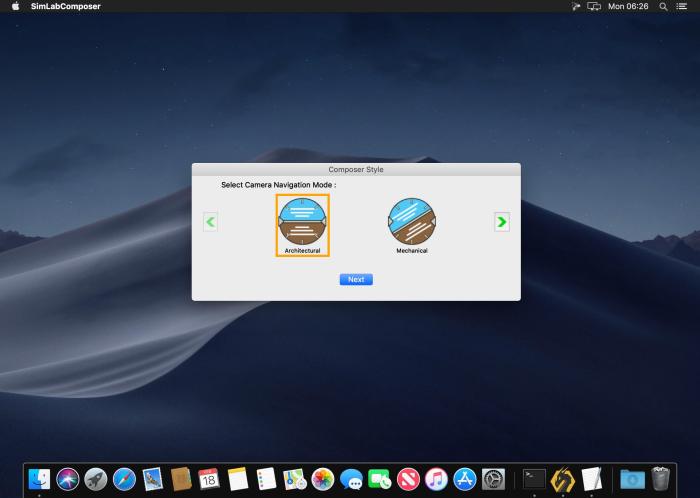Click the Next button

pyautogui.click(x=356, y=279)
